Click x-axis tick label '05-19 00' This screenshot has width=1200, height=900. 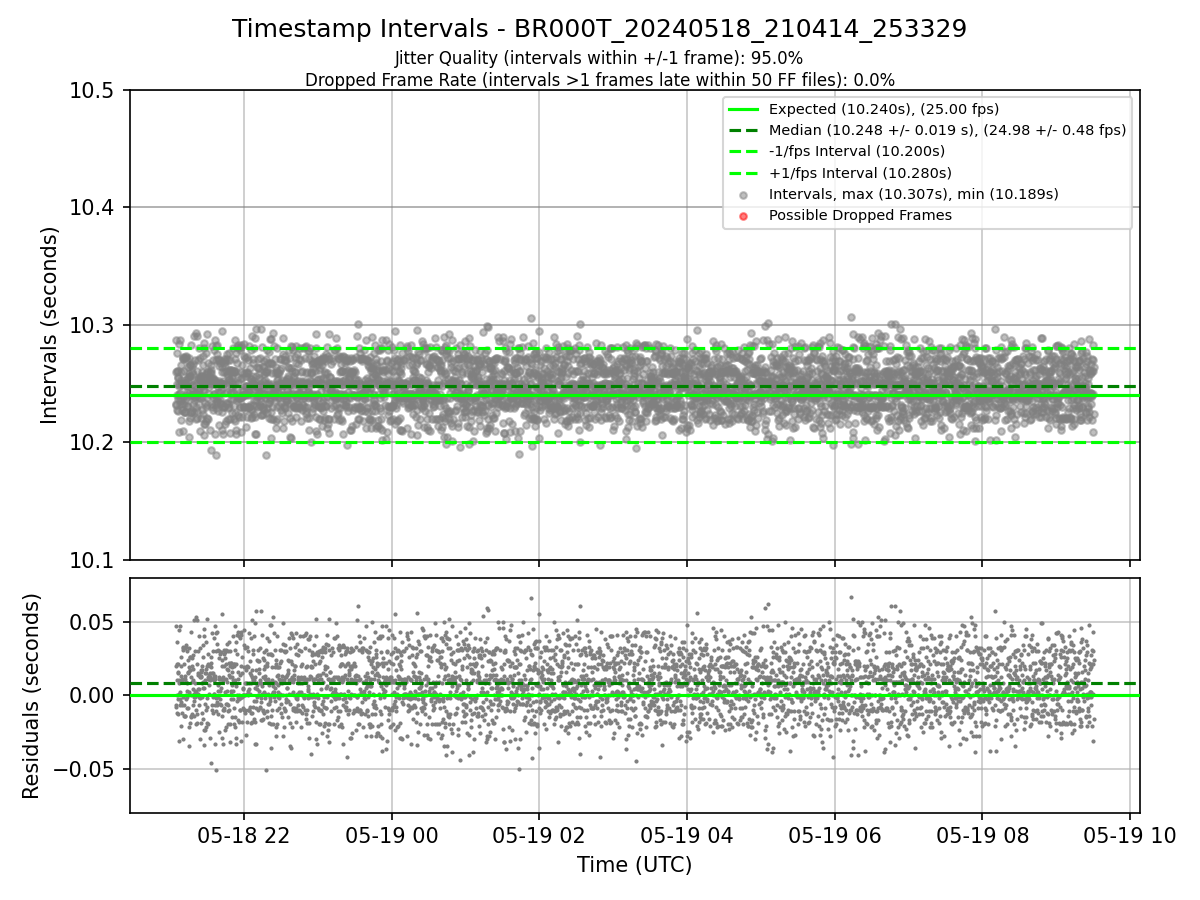[391, 837]
